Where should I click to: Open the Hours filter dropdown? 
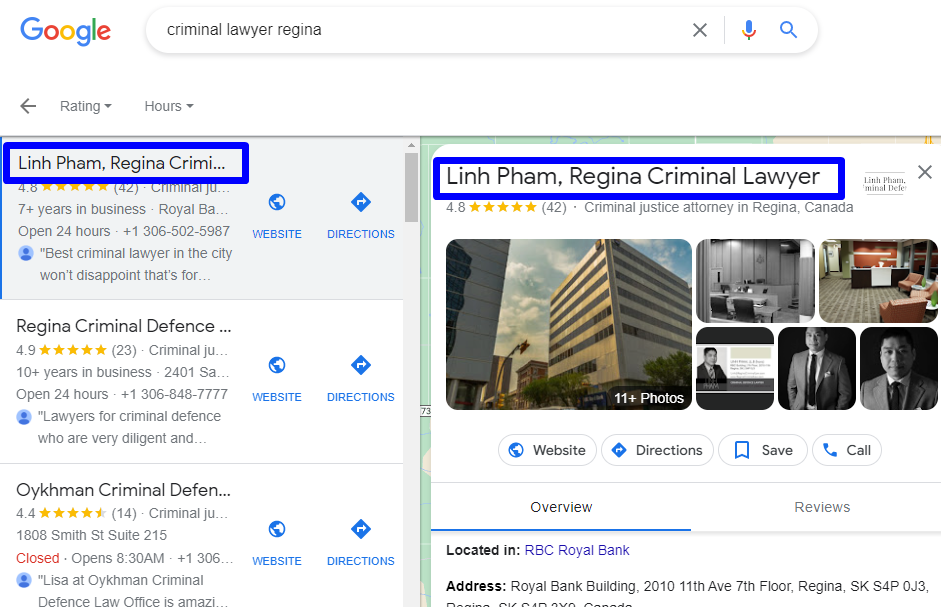coord(167,106)
